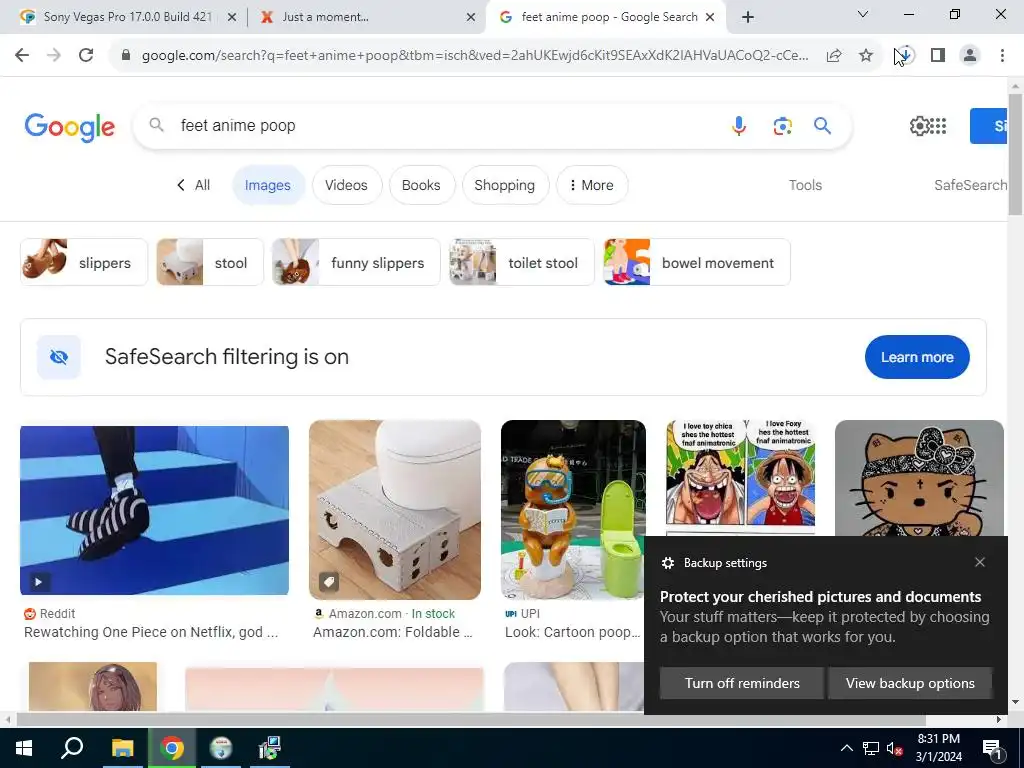This screenshot has width=1024, height=768.
Task: Click the Rewatching One Piece result link
Action: click(x=151, y=632)
